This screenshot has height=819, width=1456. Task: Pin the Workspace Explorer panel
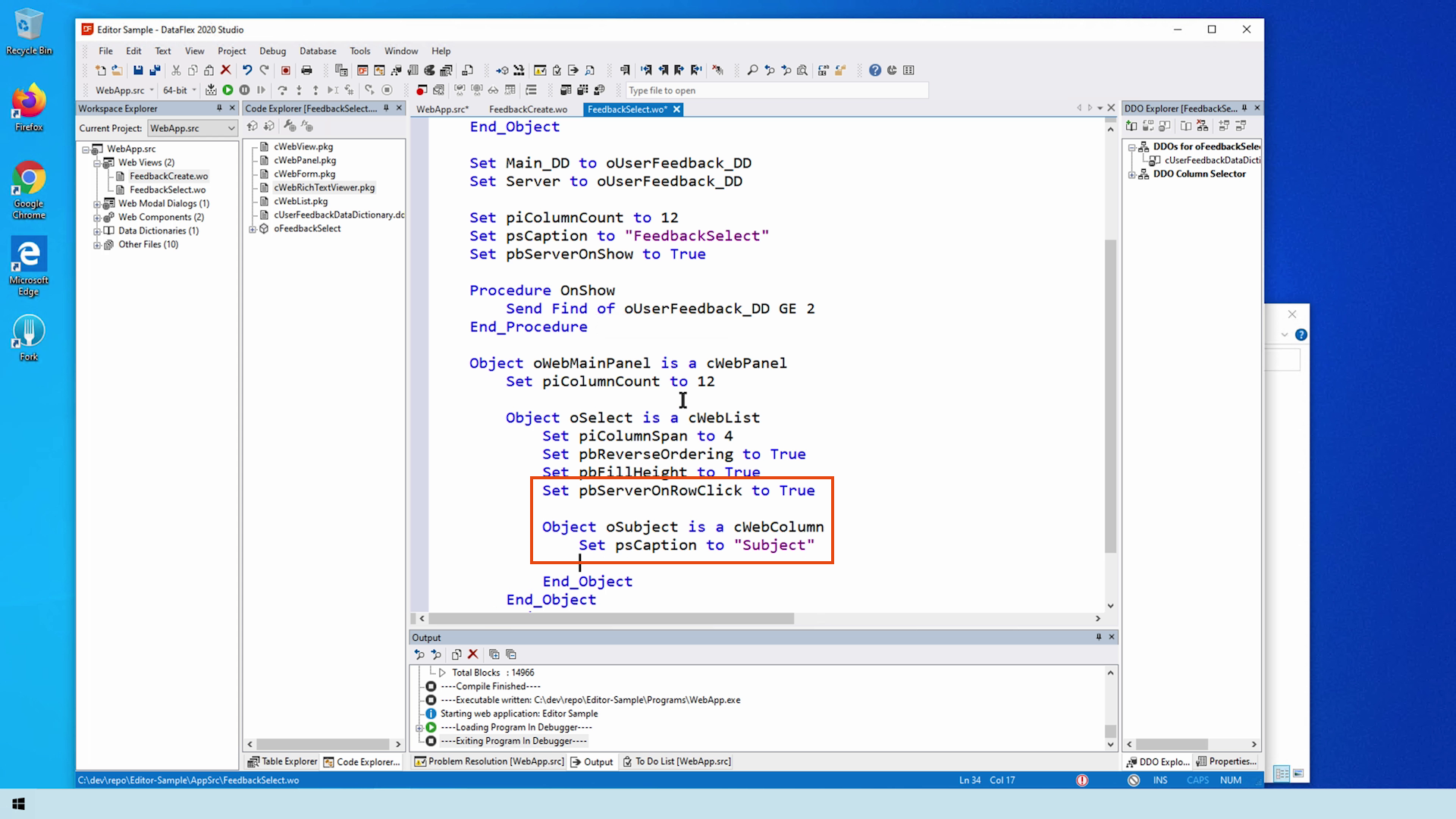click(219, 108)
